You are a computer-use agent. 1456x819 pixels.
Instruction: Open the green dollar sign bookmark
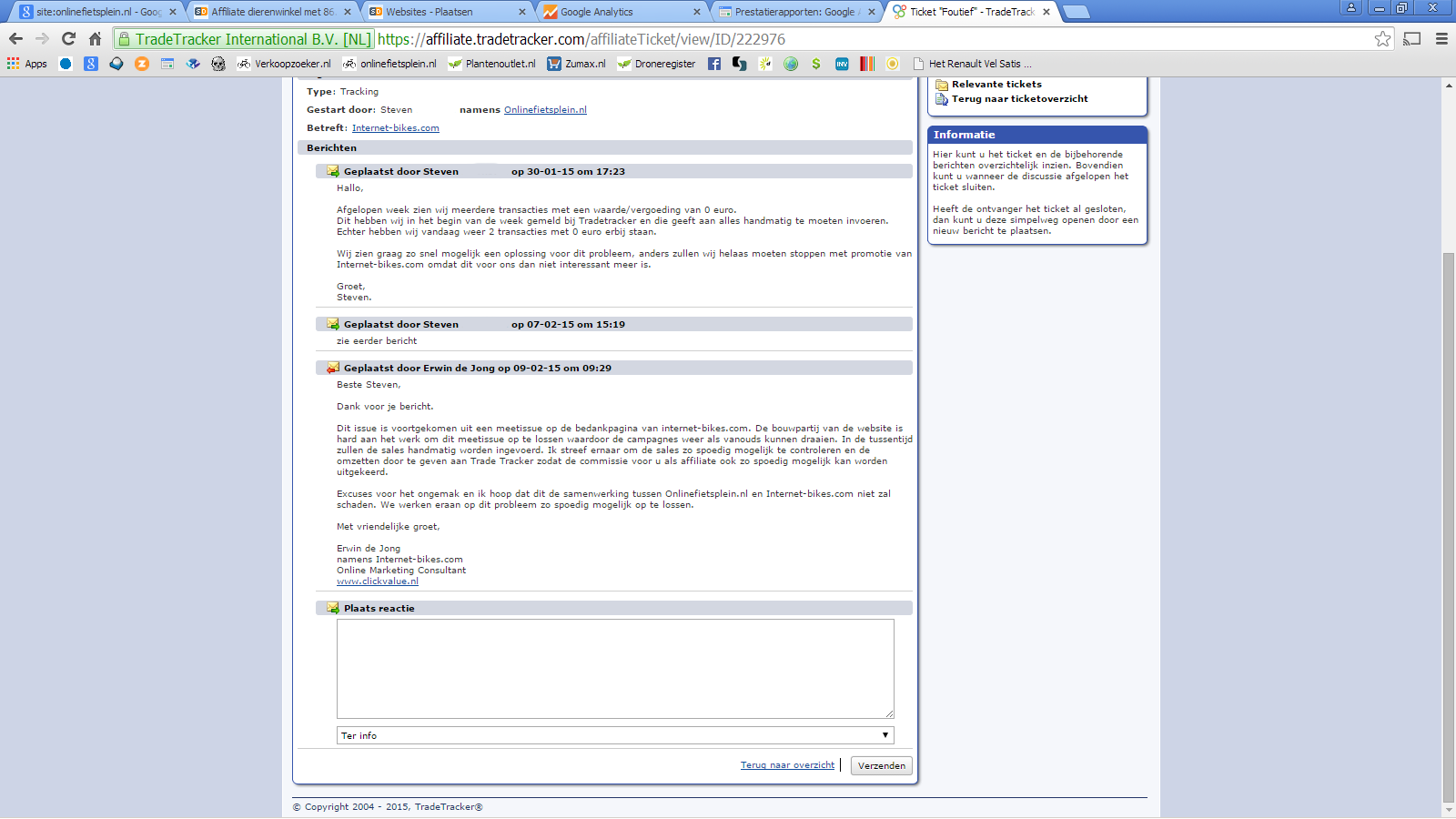816,64
